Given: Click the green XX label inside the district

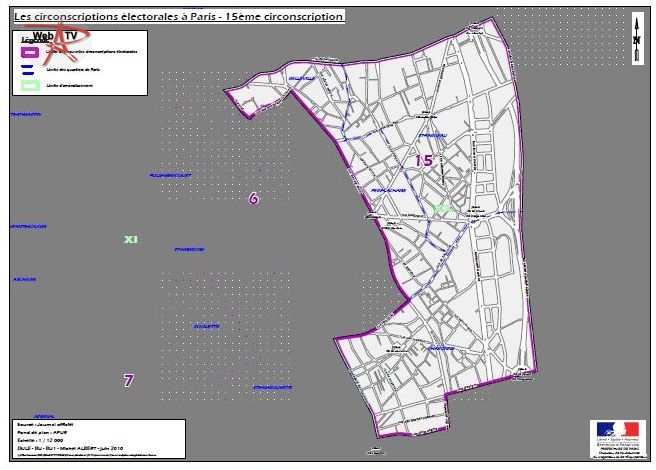Looking at the screenshot, I should (442, 208).
